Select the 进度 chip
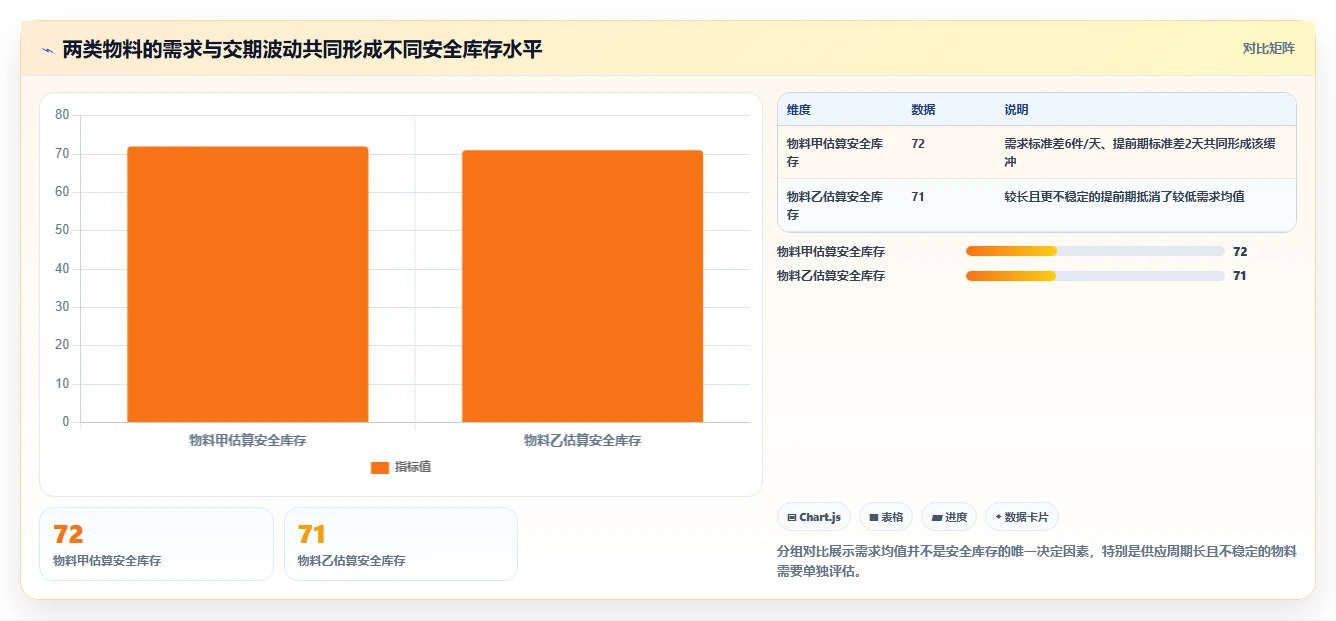 [949, 517]
